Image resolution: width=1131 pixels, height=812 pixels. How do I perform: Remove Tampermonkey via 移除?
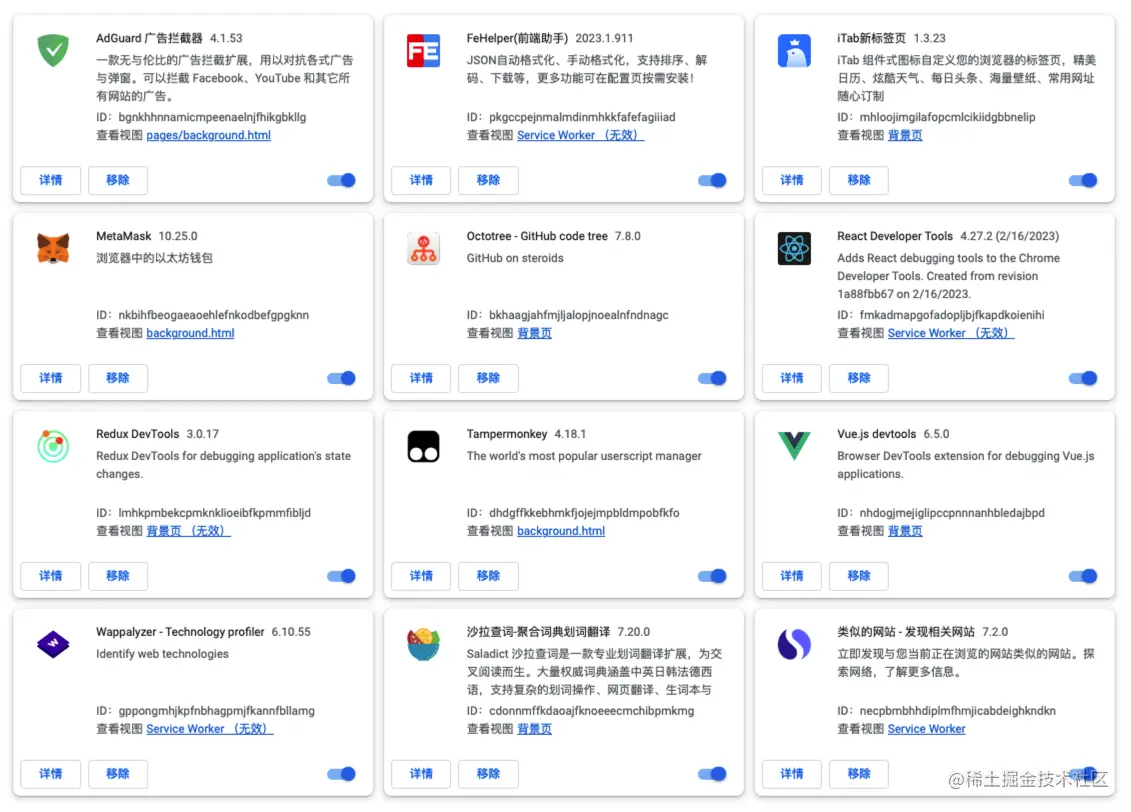click(x=488, y=575)
